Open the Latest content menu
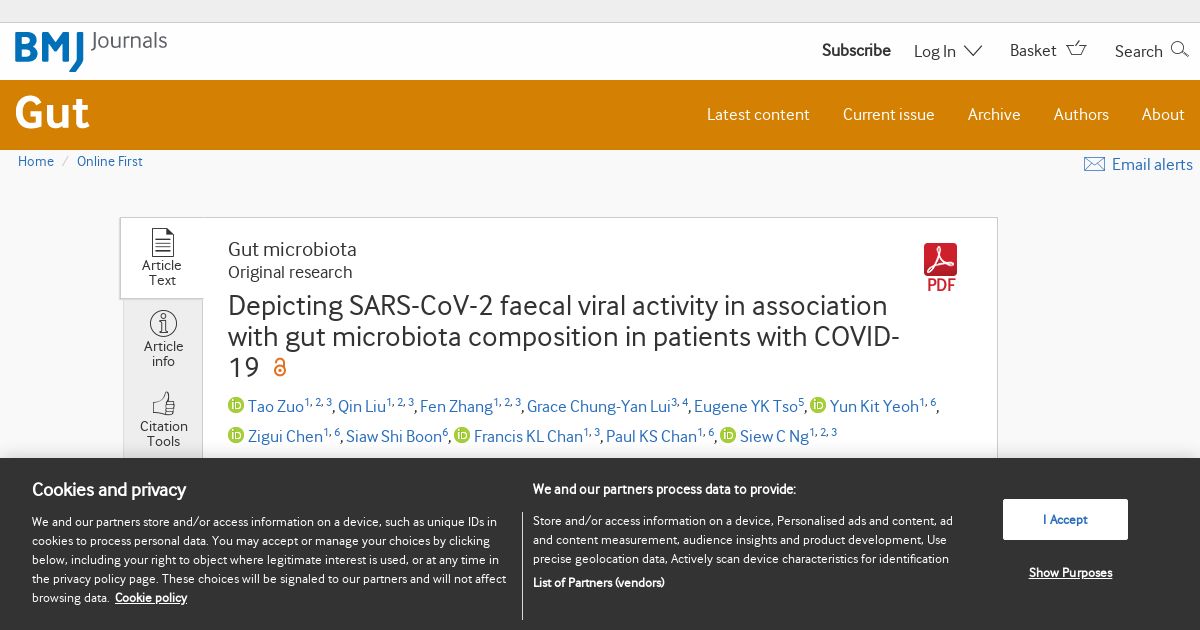 point(758,114)
